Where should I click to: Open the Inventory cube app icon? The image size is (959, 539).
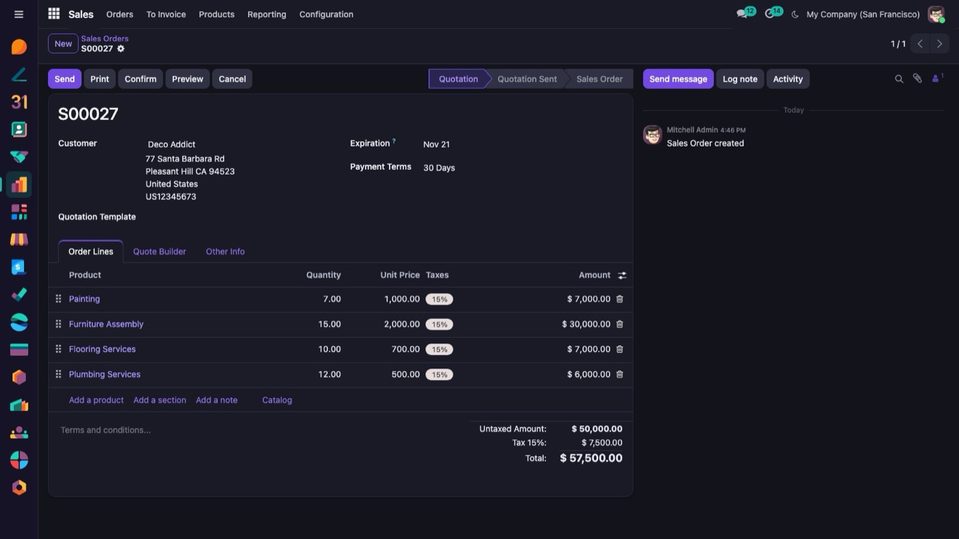click(19, 377)
